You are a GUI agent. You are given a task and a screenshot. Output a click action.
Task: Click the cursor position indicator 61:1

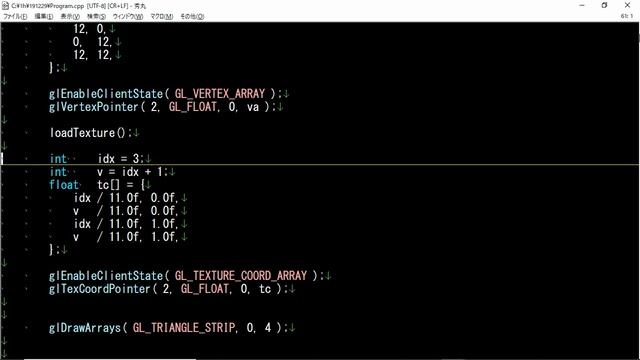pyautogui.click(x=627, y=16)
